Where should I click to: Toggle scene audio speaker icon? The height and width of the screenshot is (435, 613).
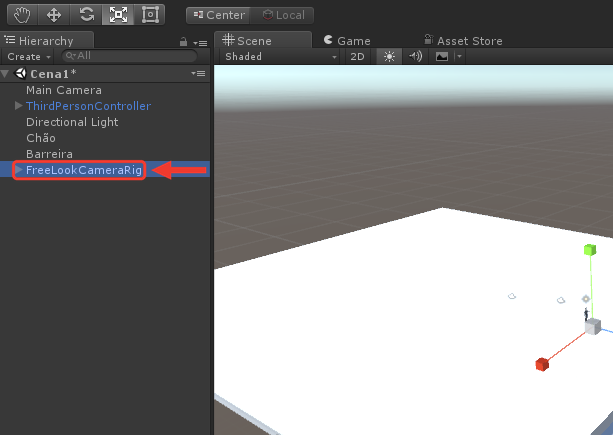[415, 57]
